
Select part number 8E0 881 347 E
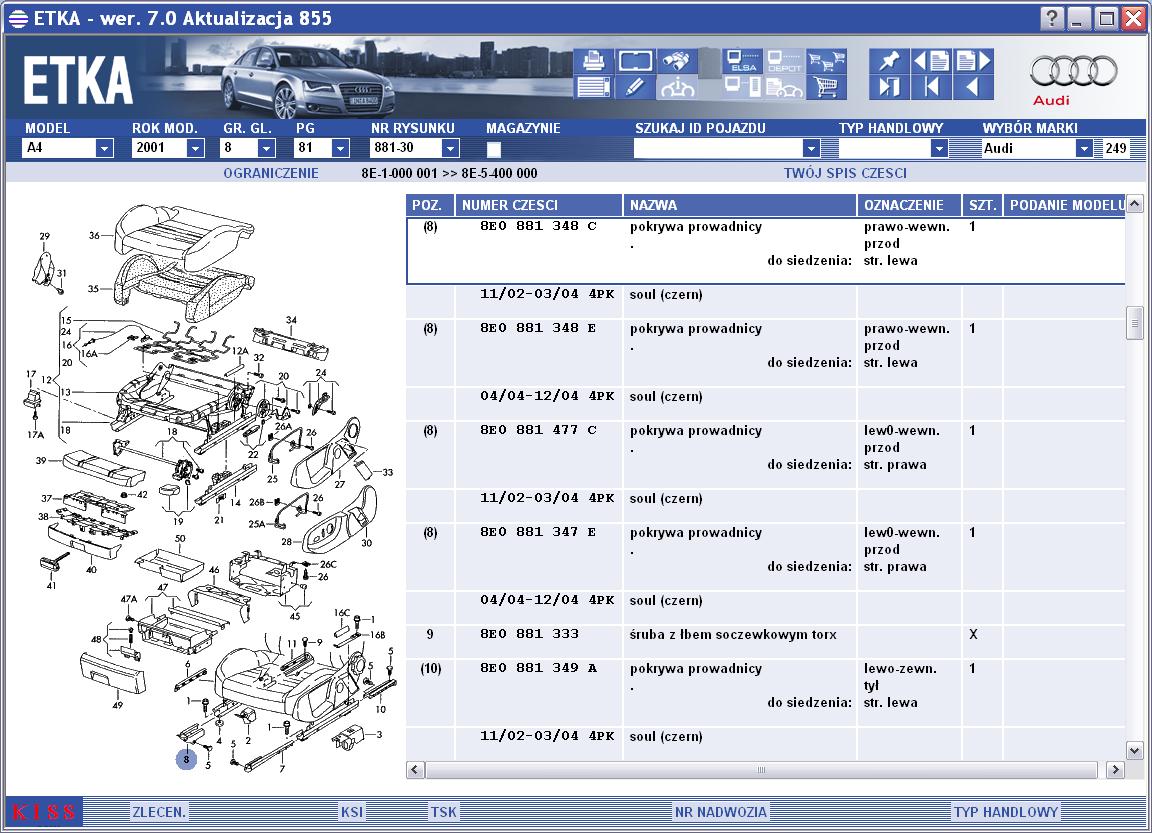click(x=538, y=533)
